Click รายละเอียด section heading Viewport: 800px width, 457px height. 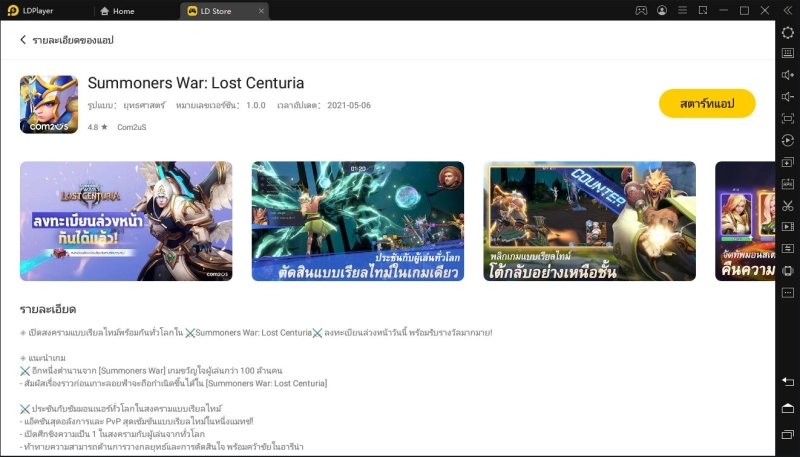pyautogui.click(x=48, y=309)
